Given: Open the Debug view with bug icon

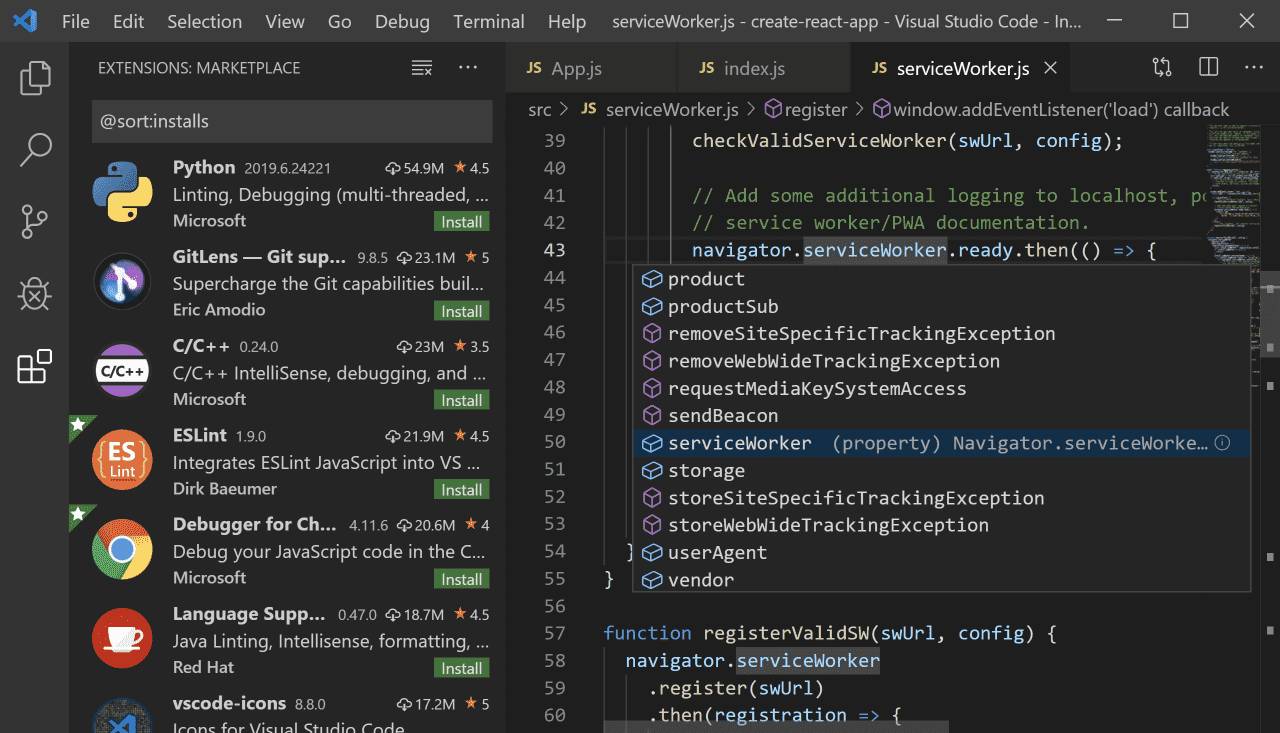Looking at the screenshot, I should [35, 295].
